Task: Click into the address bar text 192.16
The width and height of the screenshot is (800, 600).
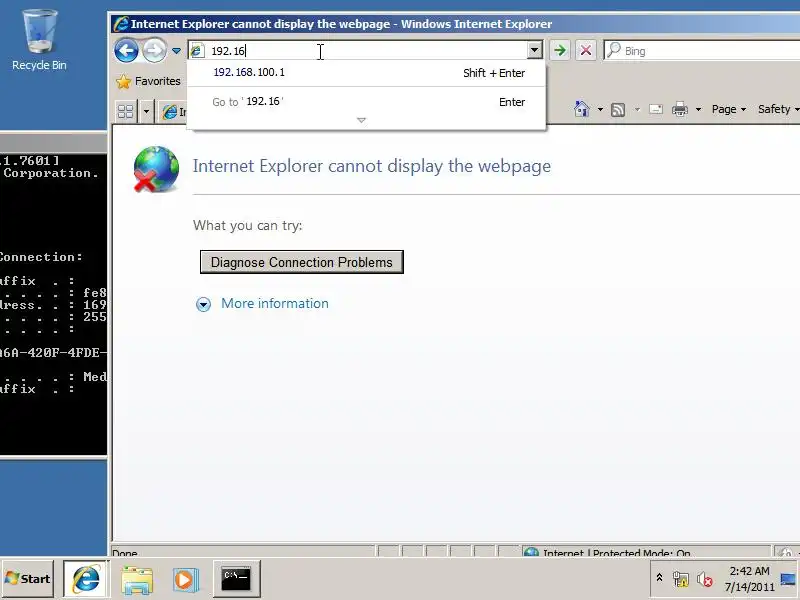Action: 229,51
